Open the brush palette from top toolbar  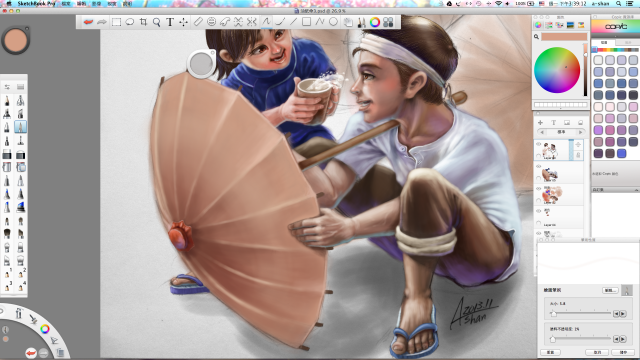pyautogui.click(x=361, y=22)
